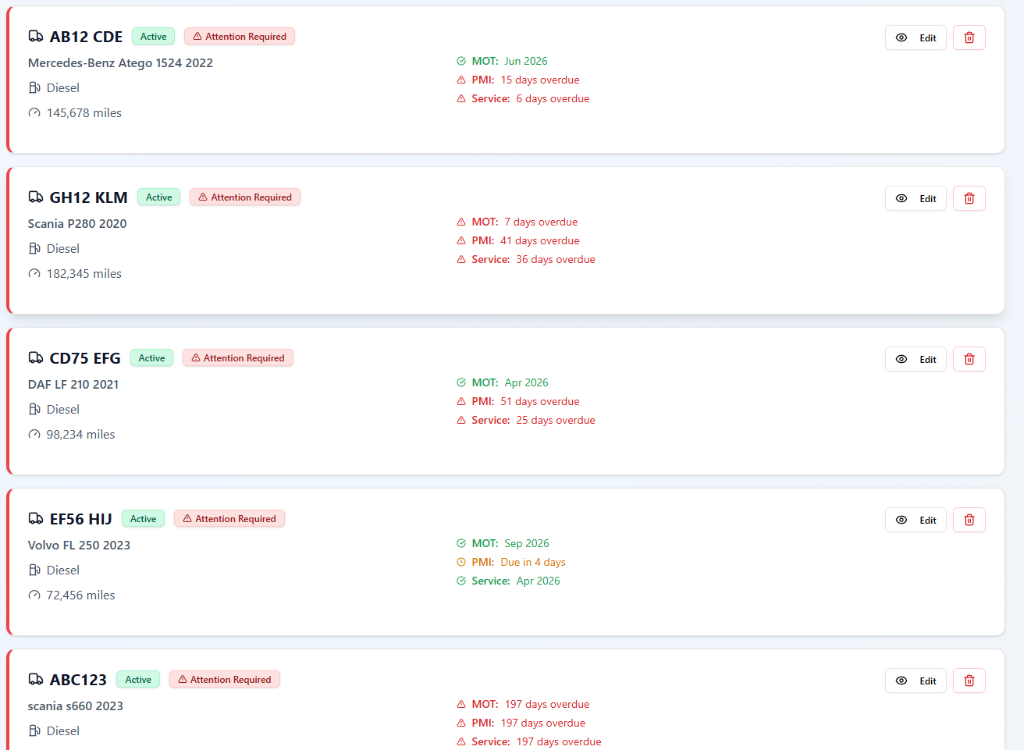Click truck icon beside CD75 EFG
The width and height of the screenshot is (1024, 750).
click(36, 357)
